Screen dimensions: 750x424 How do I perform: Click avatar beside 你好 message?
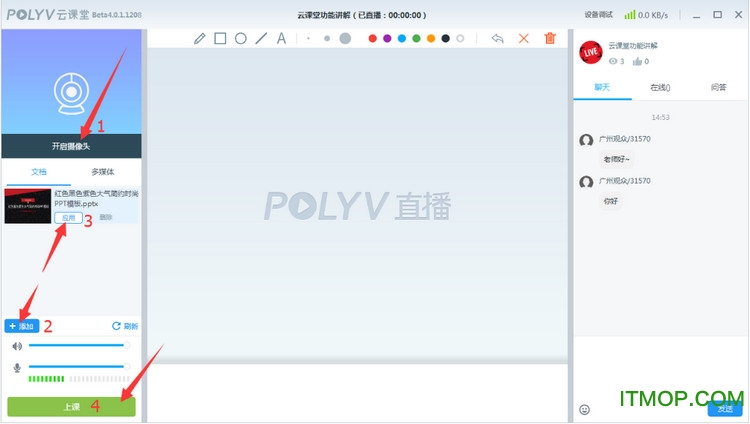(586, 182)
